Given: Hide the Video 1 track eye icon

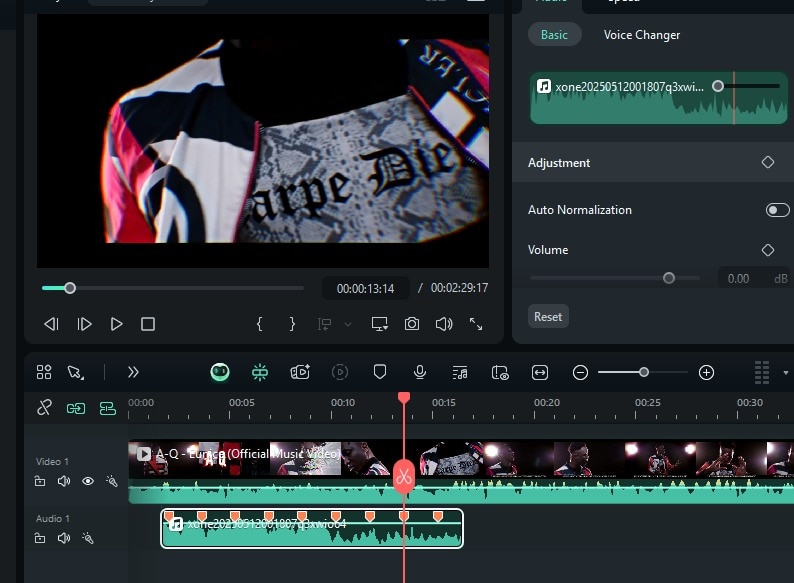Looking at the screenshot, I should (x=88, y=481).
